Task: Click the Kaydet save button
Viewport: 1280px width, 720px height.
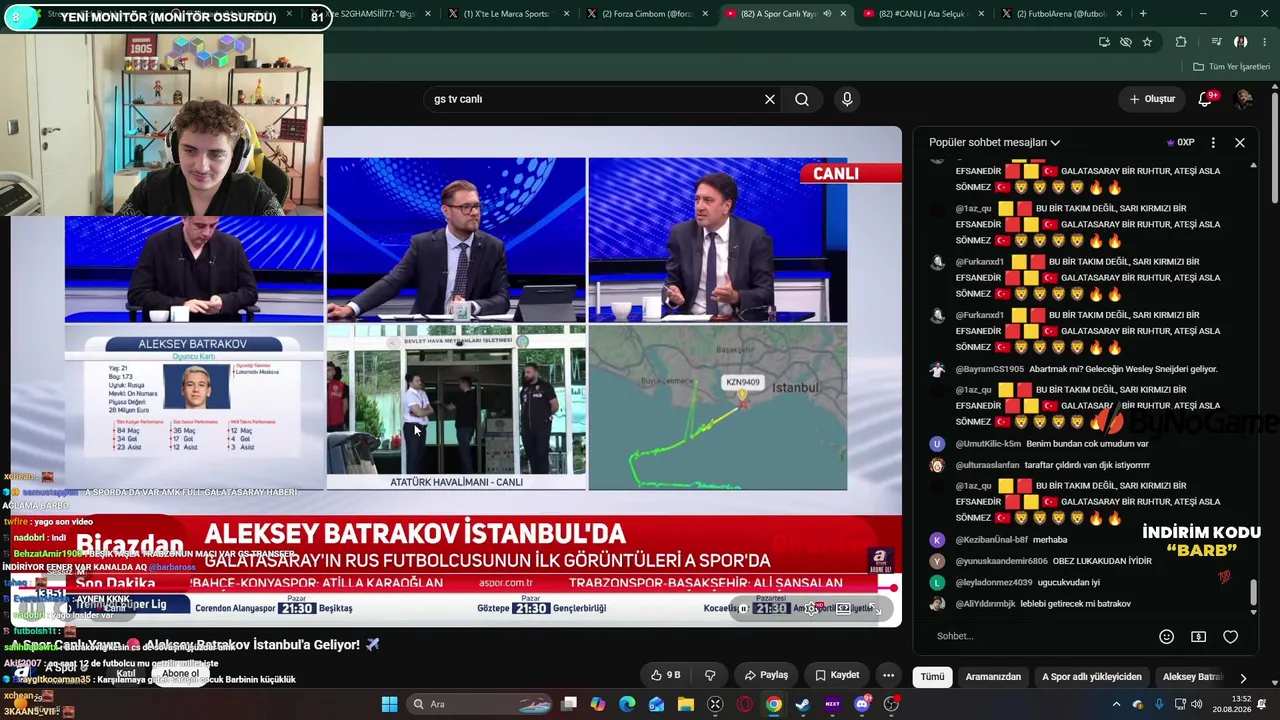Action: pos(837,675)
